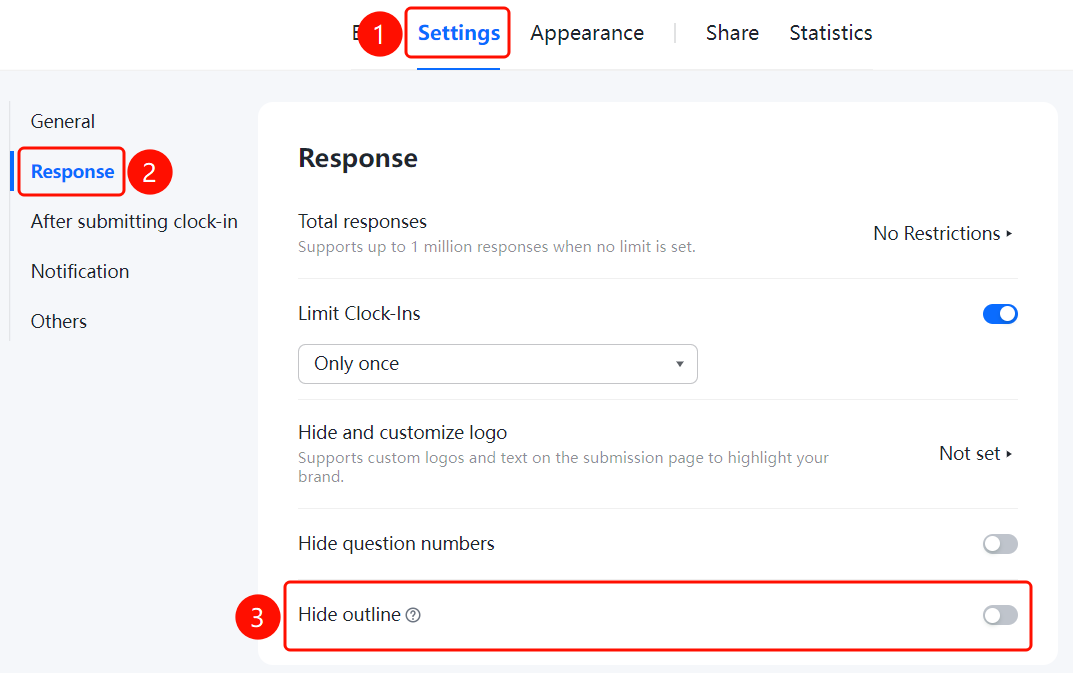Click the dropdown caret in Only once box

(x=680, y=364)
